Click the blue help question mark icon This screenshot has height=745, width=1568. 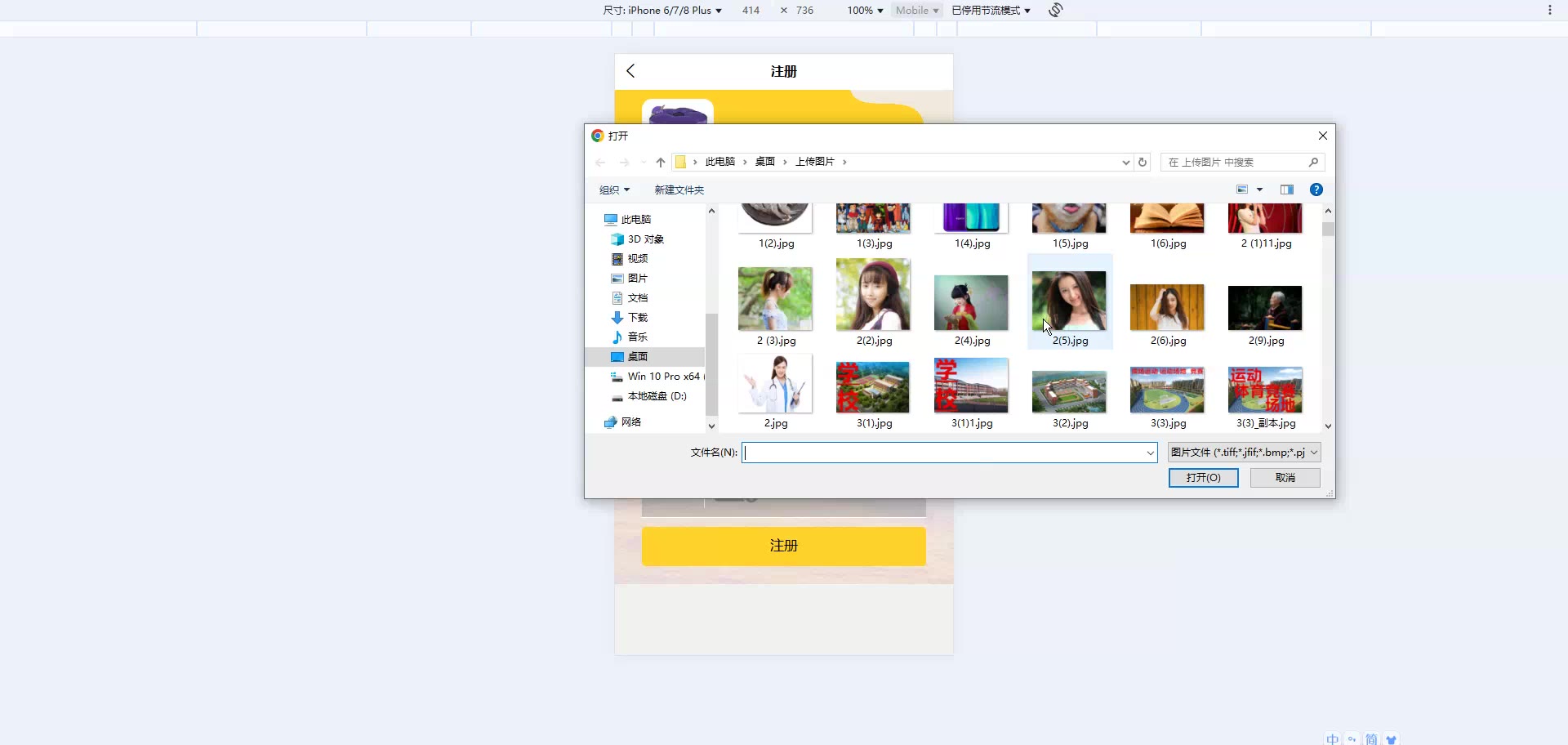[x=1316, y=190]
